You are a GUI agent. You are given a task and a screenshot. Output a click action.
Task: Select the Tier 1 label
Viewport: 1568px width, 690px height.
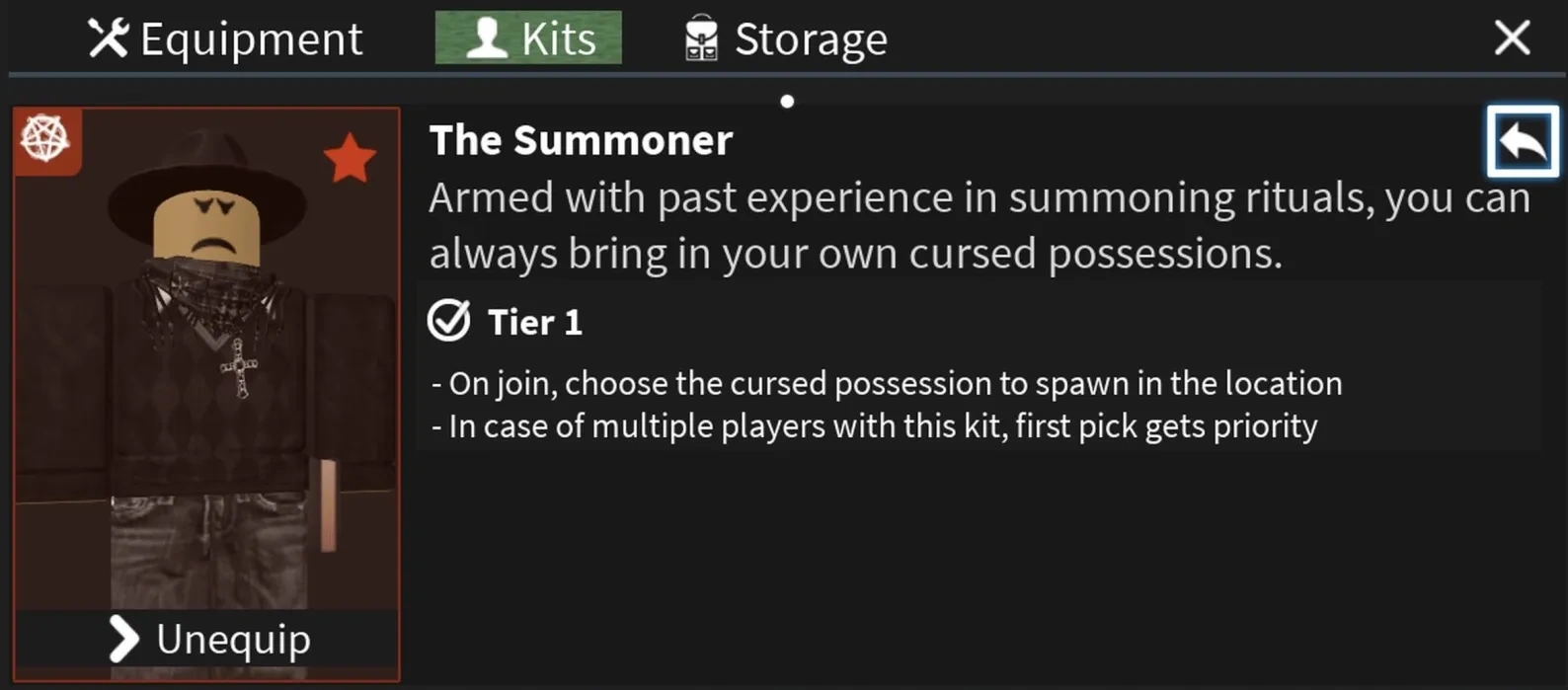[x=535, y=322]
